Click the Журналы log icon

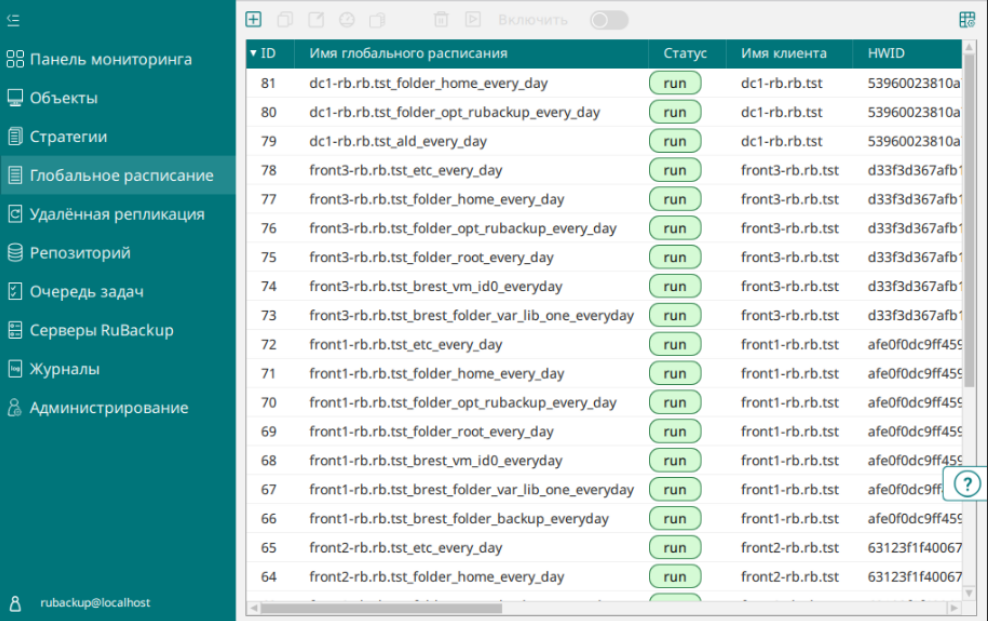[x=15, y=369]
